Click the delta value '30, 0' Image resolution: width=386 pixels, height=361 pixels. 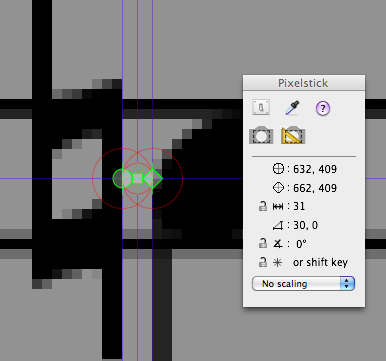[306, 225]
